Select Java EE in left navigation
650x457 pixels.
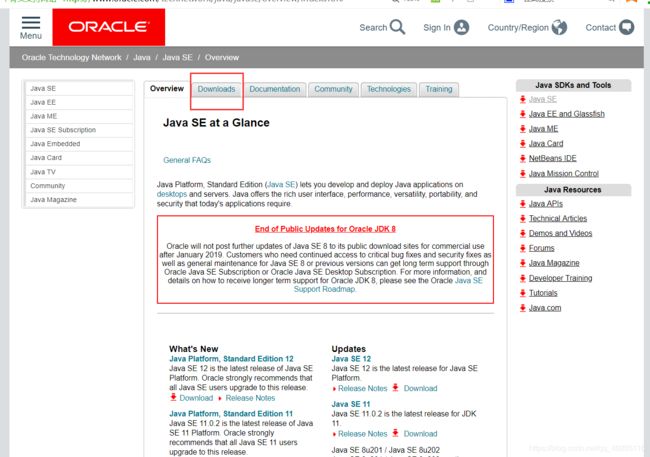tap(80, 102)
